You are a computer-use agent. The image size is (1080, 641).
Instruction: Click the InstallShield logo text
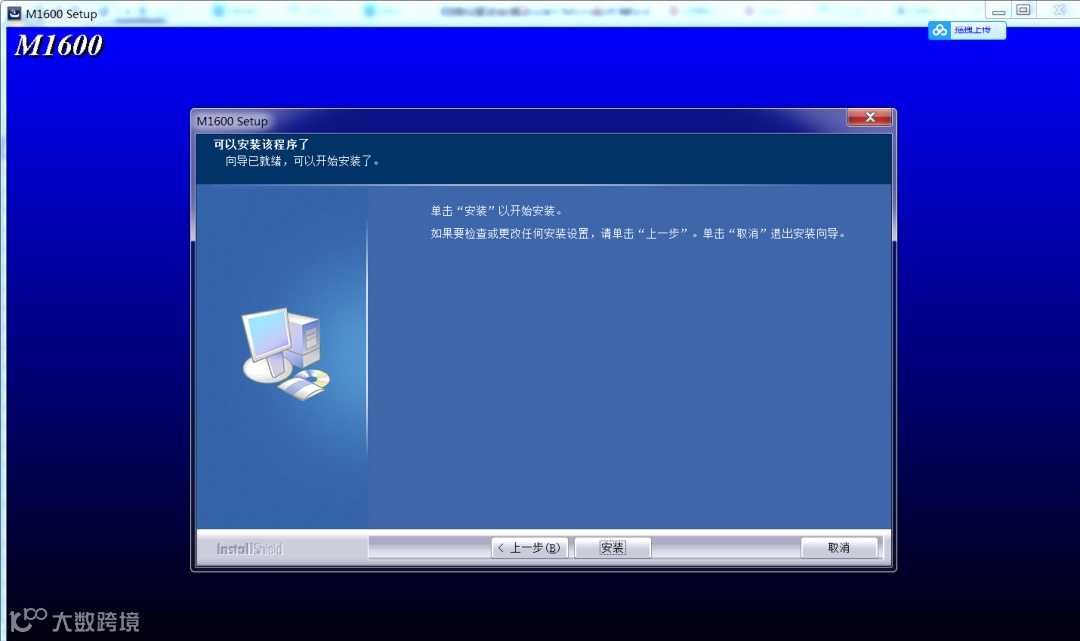249,549
